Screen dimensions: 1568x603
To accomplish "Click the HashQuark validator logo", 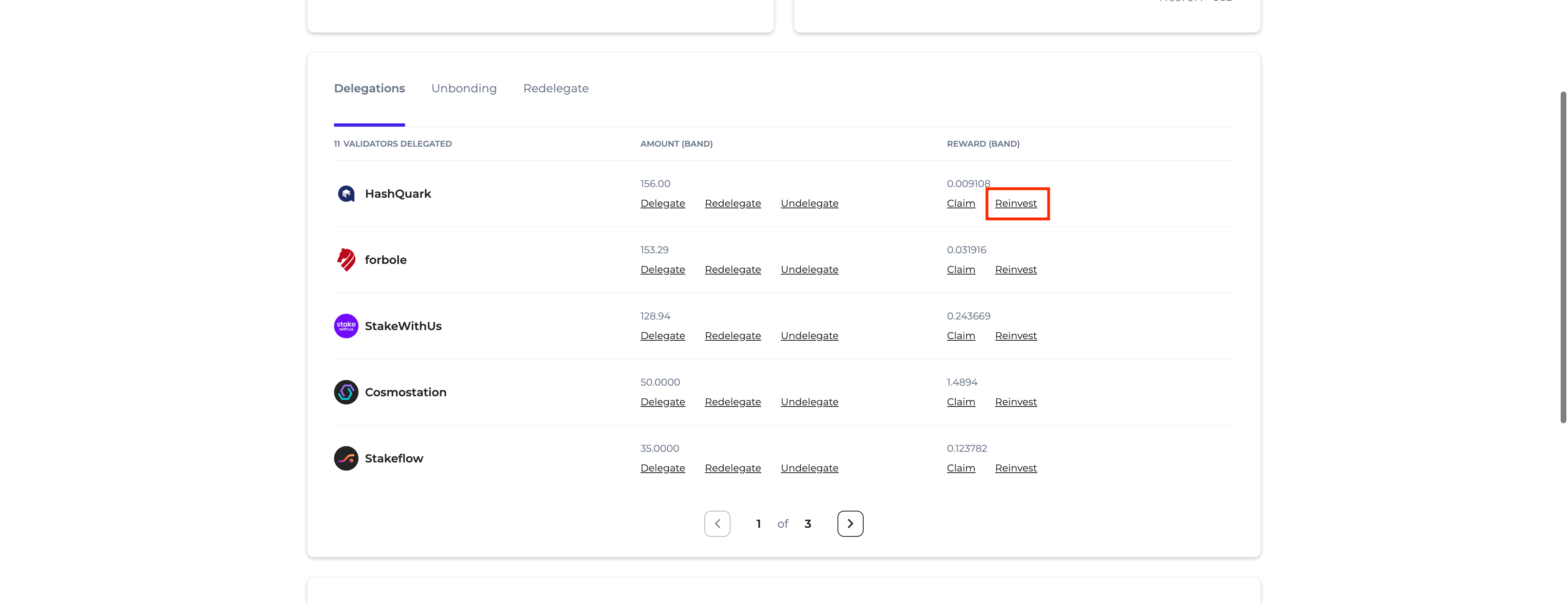I will (346, 194).
